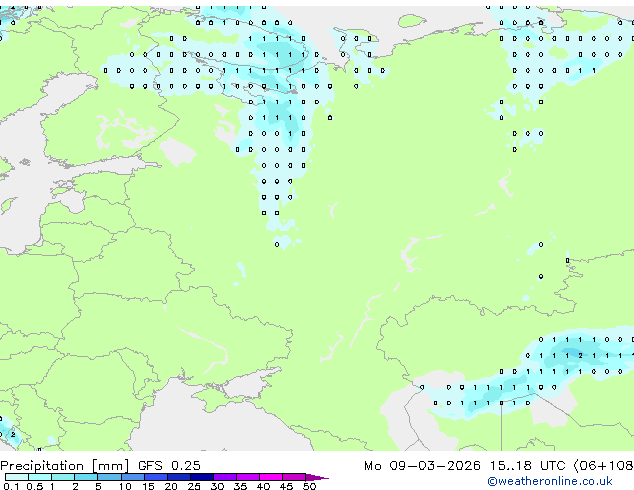The width and height of the screenshot is (634, 490).
Task: Click the legend swatch between 0.1 and 0.5
Action: coord(17,477)
